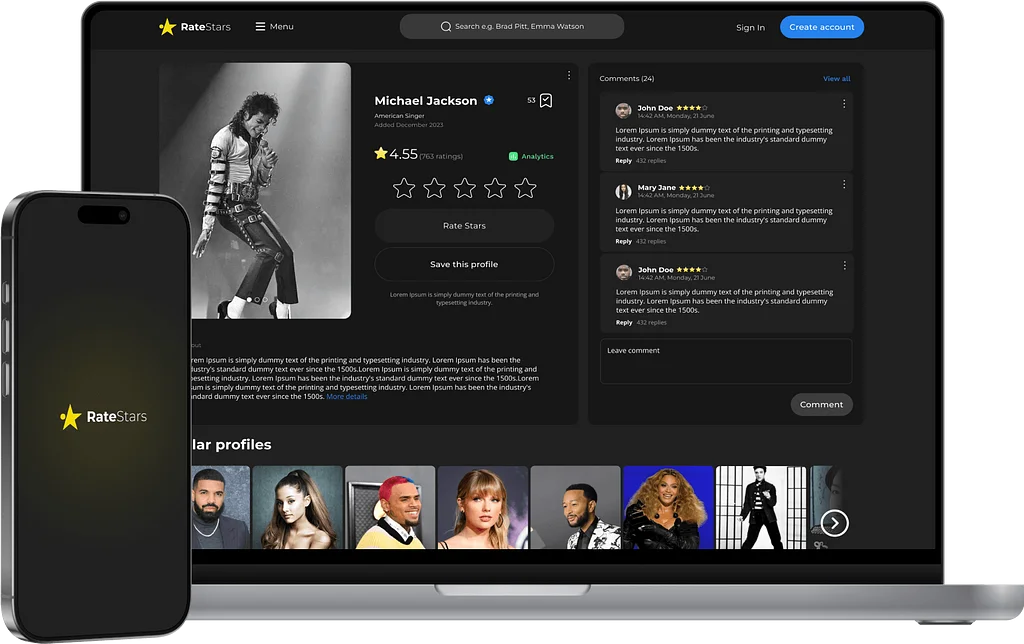
Task: Select the second carousel dot on the photo
Action: tap(257, 299)
